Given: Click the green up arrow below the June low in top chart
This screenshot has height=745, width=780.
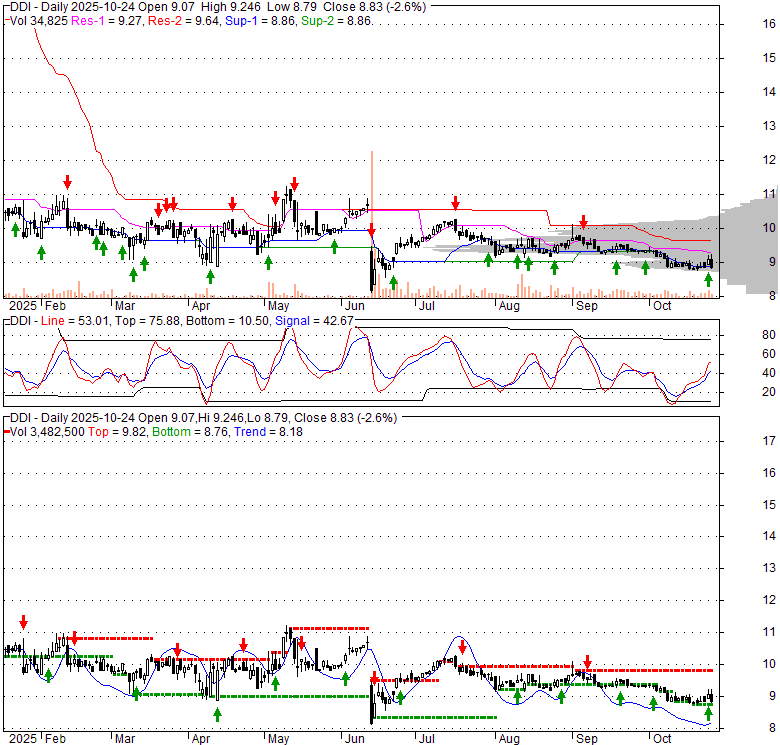Looking at the screenshot, I should 392,283.
